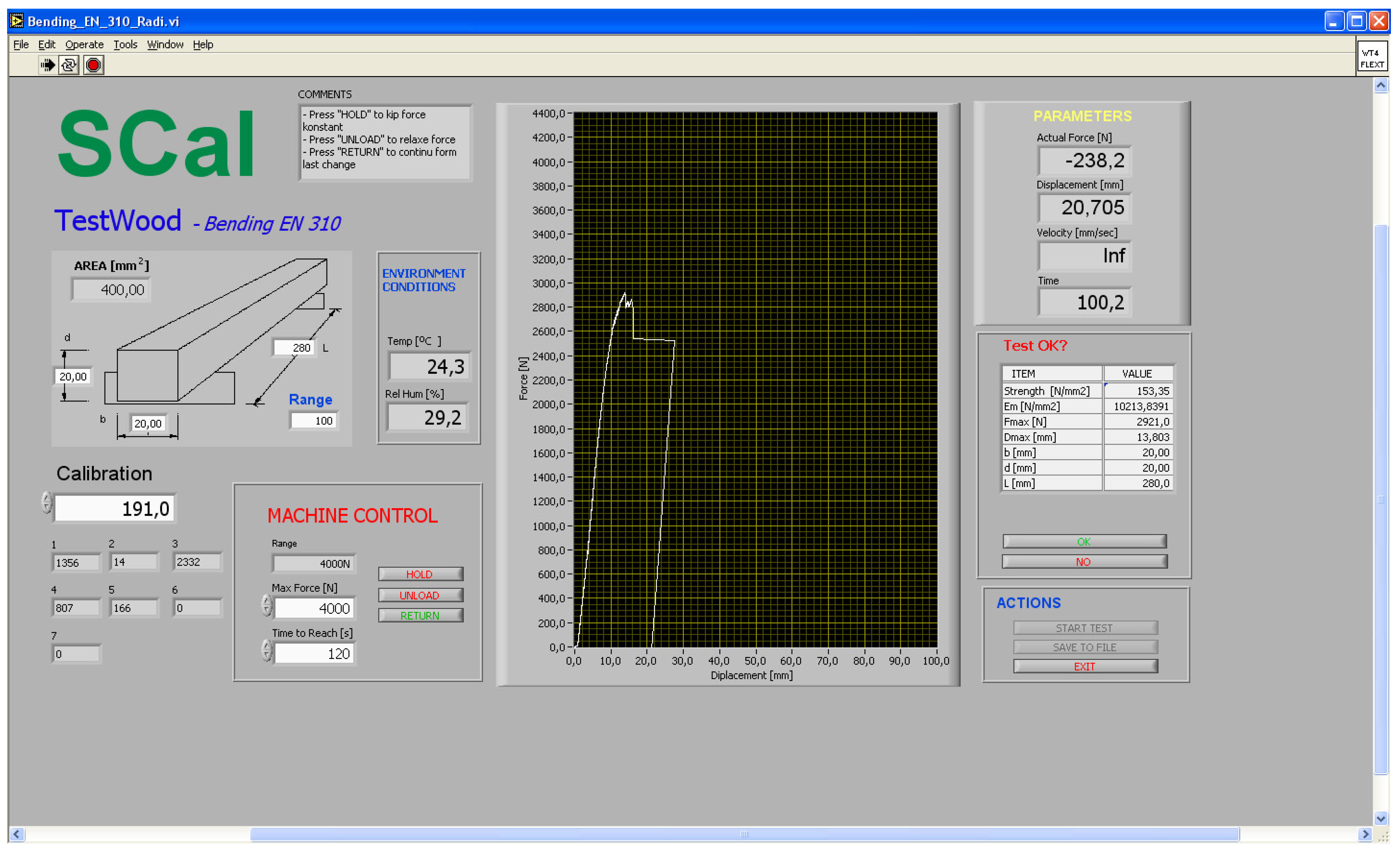Image resolution: width=1400 pixels, height=855 pixels.
Task: Click the Max Force stepper control
Action: click(267, 605)
